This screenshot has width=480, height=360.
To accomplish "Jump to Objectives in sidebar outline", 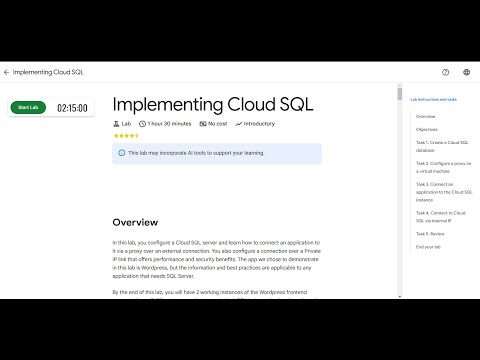I will 427,129.
